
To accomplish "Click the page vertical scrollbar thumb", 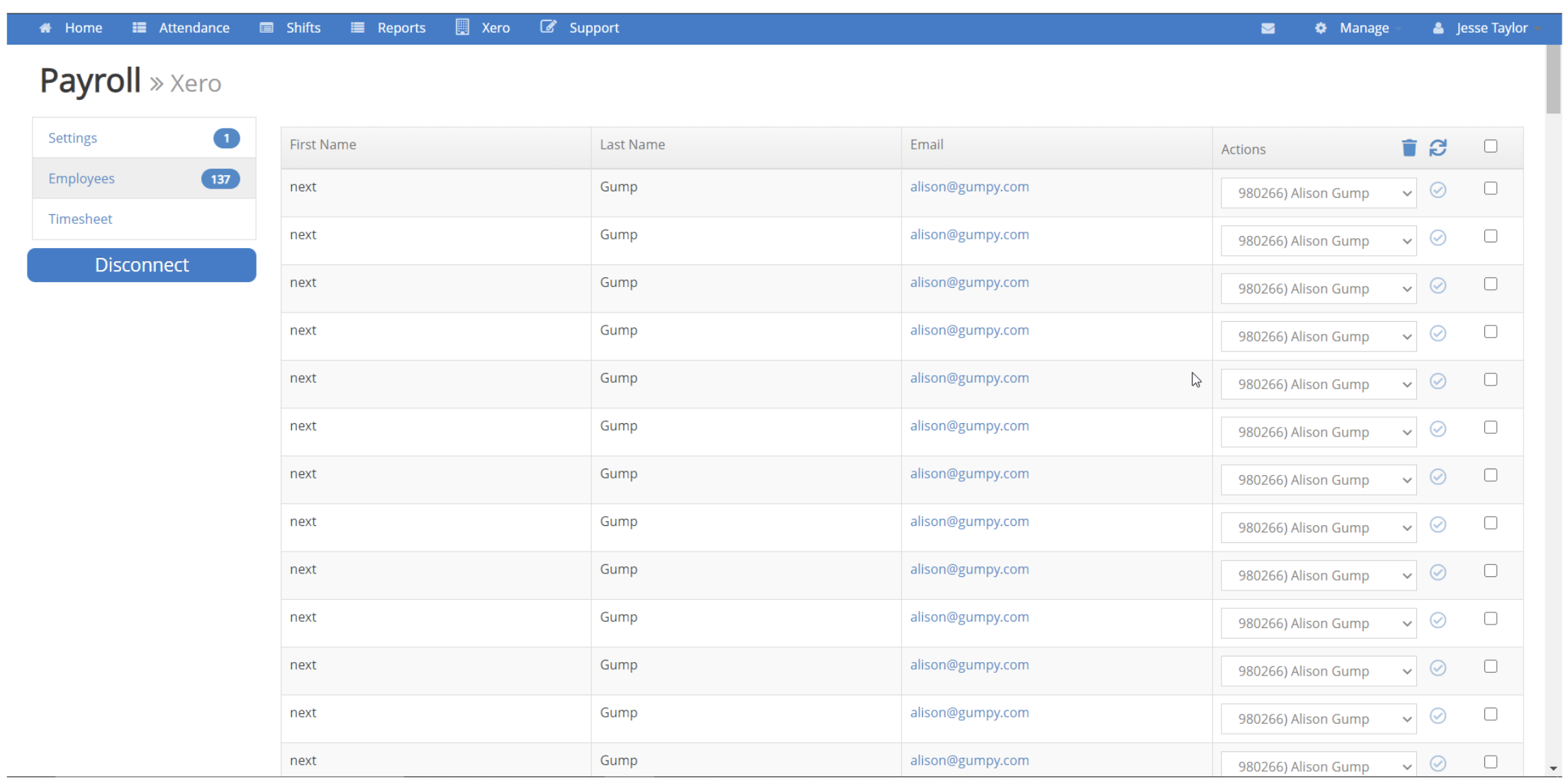I will tap(1553, 78).
